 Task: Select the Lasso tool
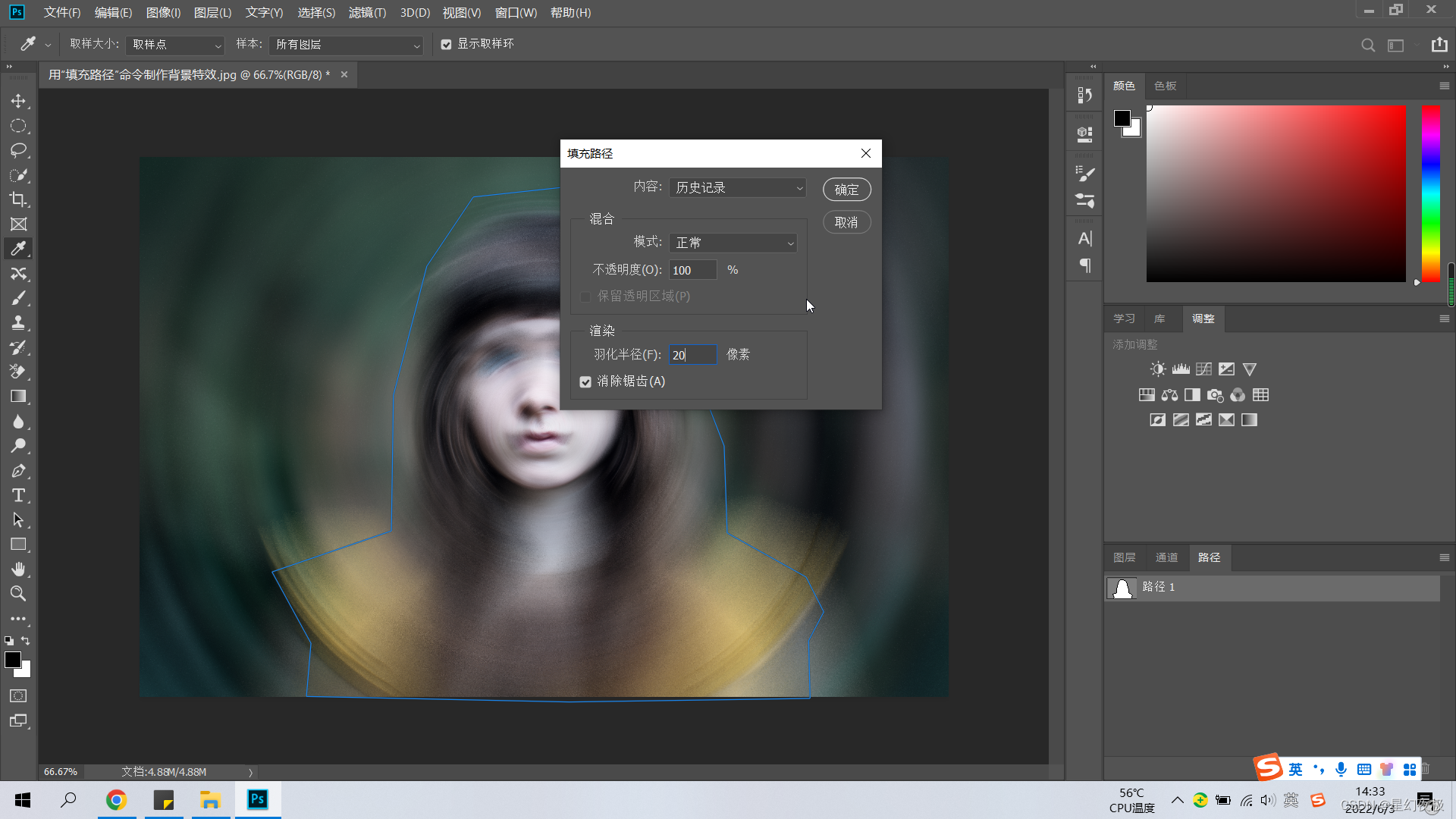(18, 150)
